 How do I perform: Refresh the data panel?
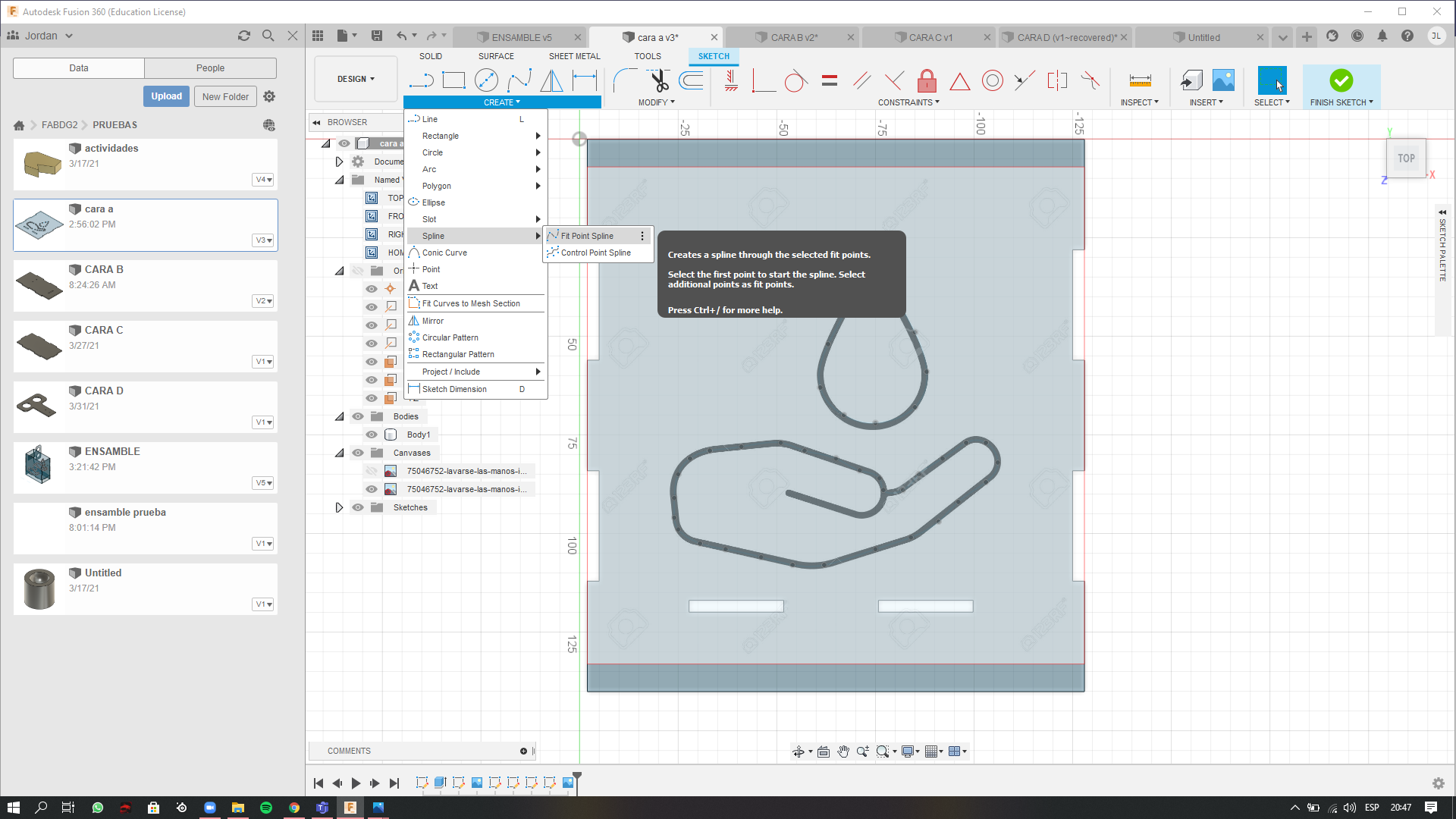click(x=243, y=36)
